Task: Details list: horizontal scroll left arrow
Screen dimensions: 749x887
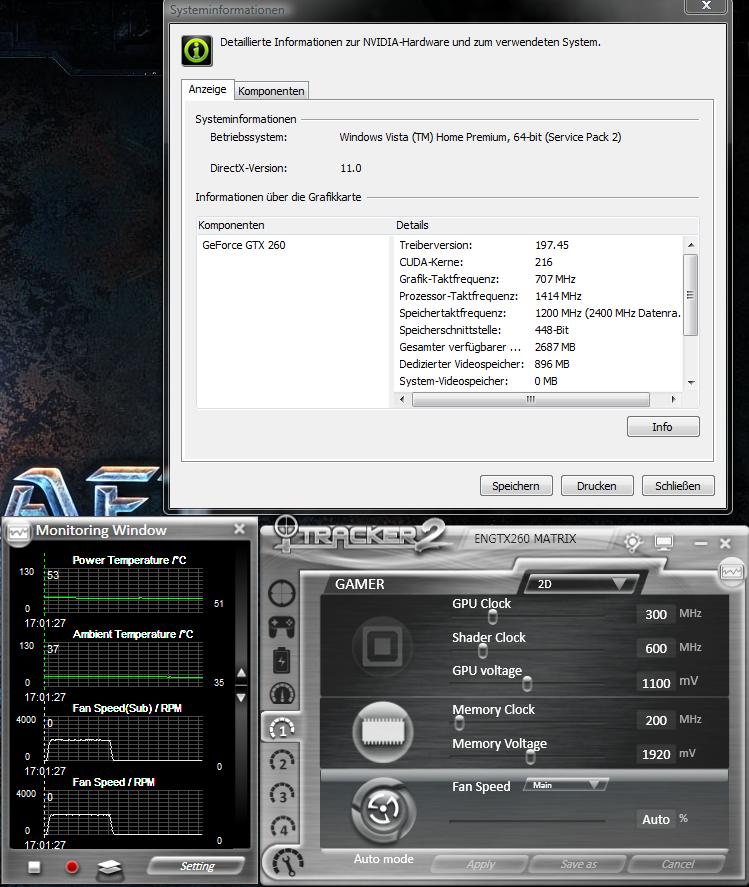Action: 402,399
